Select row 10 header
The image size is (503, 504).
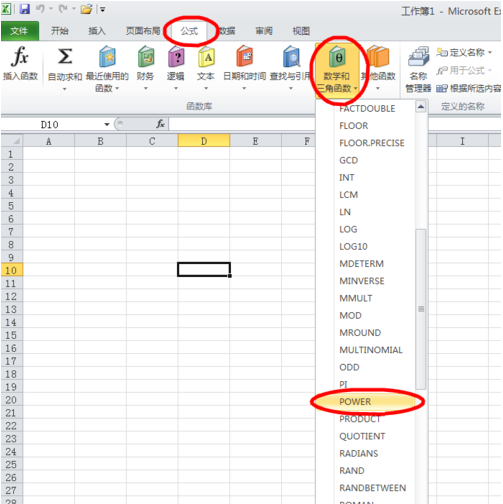coord(11,270)
